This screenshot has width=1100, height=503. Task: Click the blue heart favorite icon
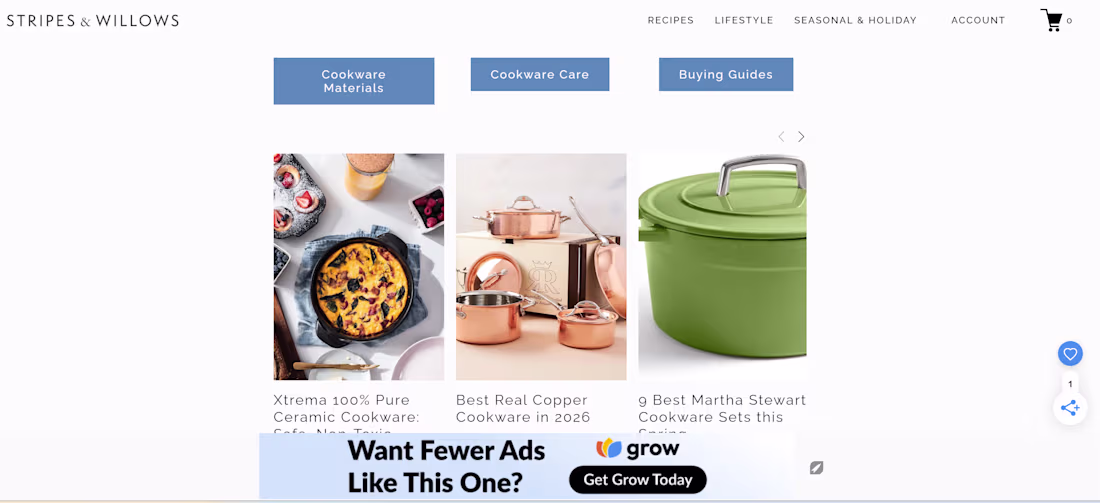(x=1070, y=354)
